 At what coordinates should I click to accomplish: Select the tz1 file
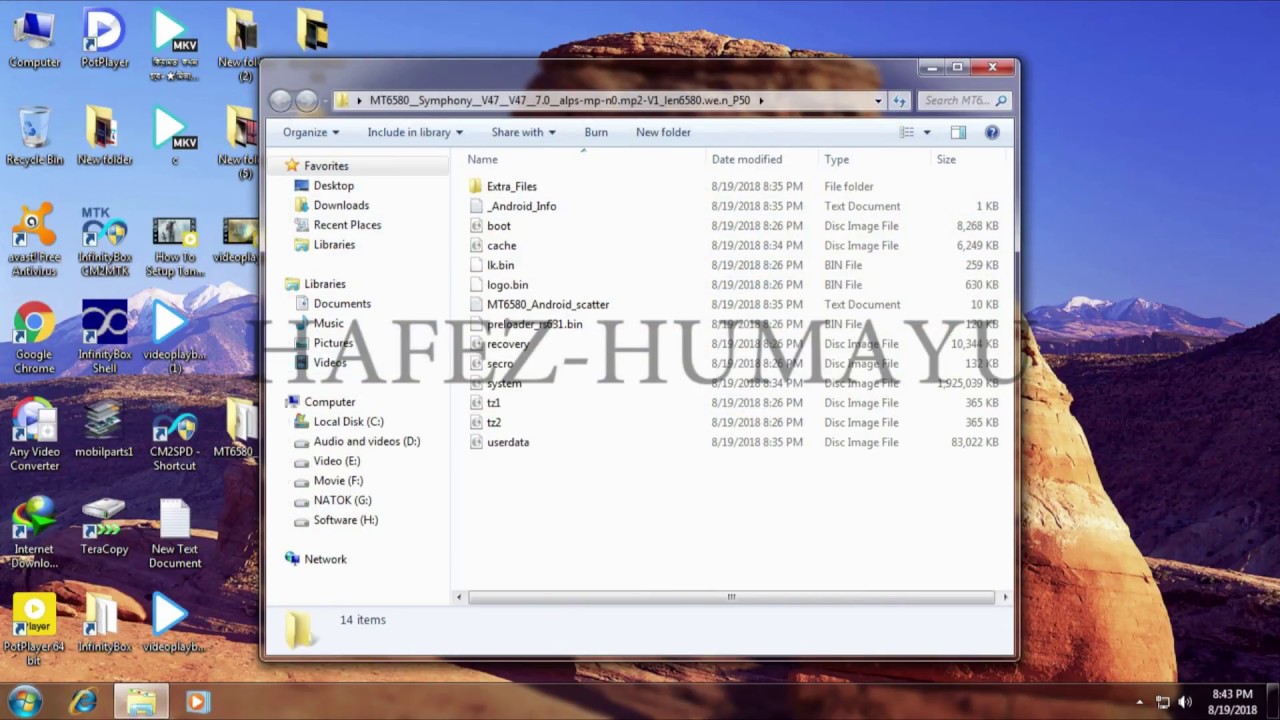tap(493, 403)
